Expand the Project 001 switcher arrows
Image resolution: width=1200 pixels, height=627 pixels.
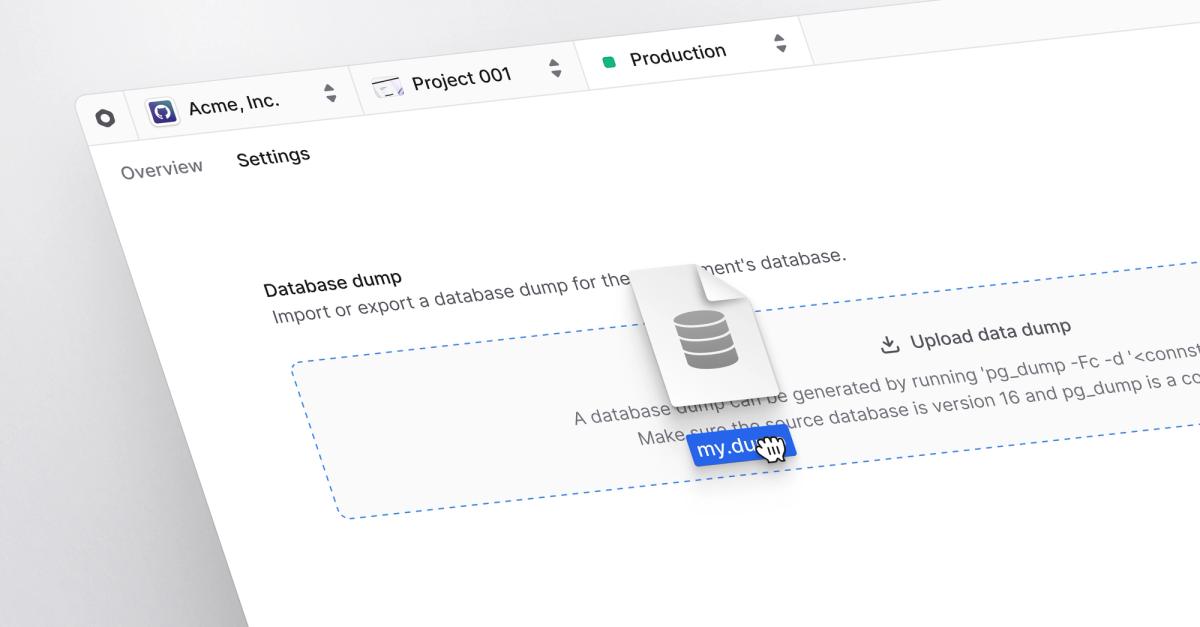pyautogui.click(x=555, y=68)
